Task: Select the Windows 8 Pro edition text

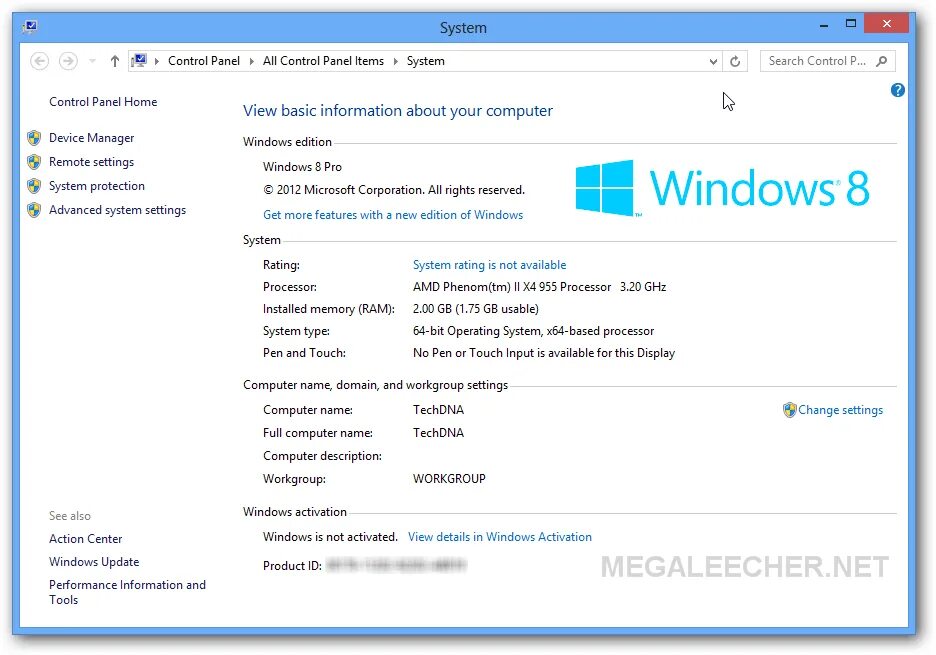Action: [x=302, y=167]
